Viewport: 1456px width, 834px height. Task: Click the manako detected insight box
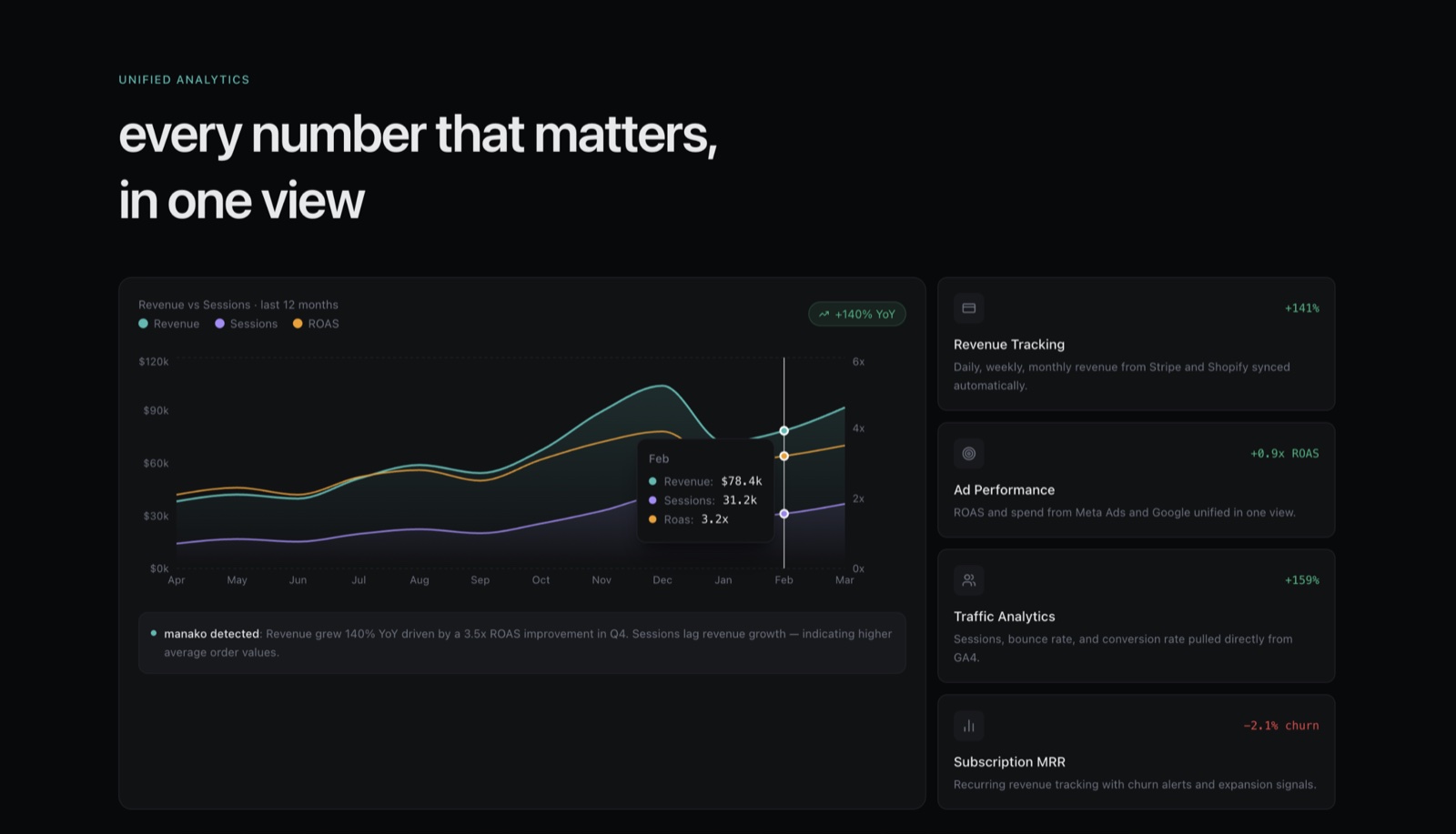click(x=522, y=643)
